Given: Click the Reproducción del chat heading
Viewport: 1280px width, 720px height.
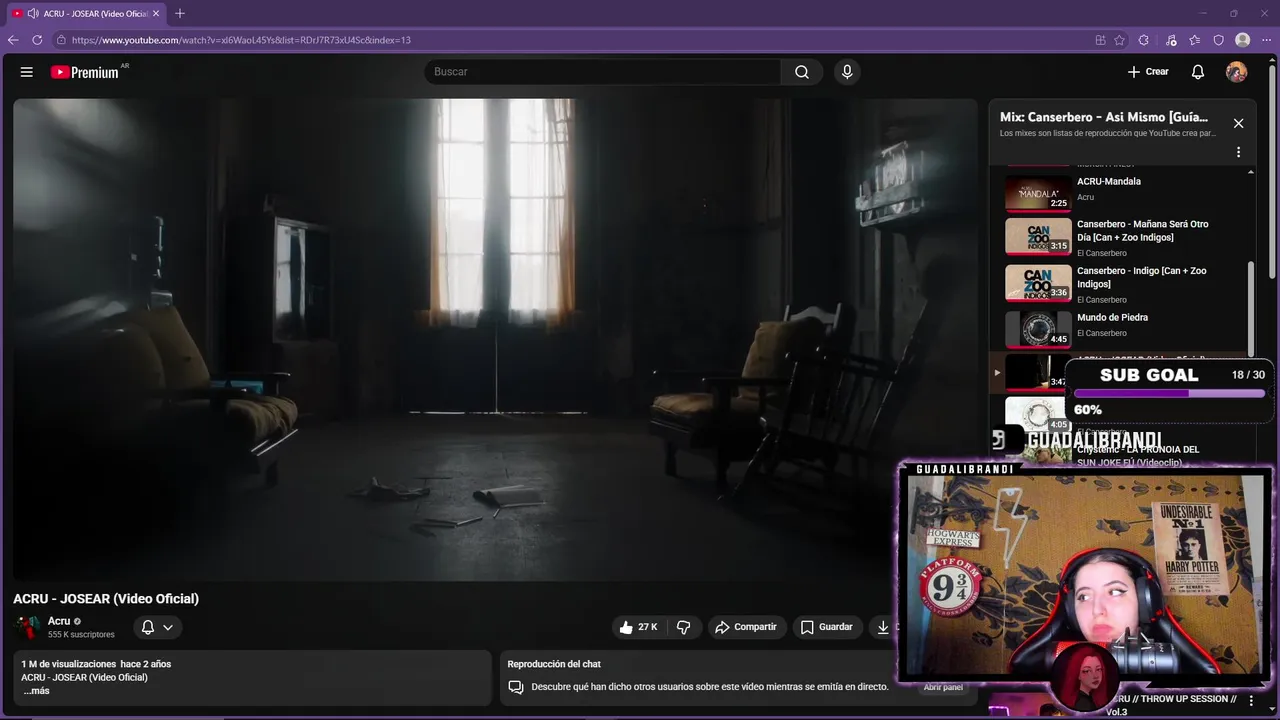Looking at the screenshot, I should tap(554, 664).
